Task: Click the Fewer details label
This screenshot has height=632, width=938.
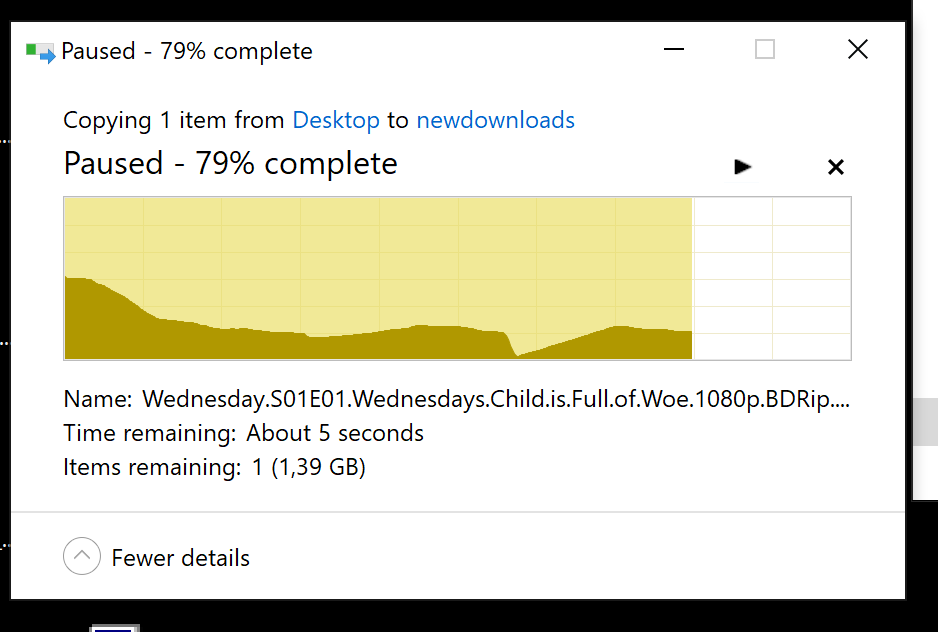Action: click(181, 558)
